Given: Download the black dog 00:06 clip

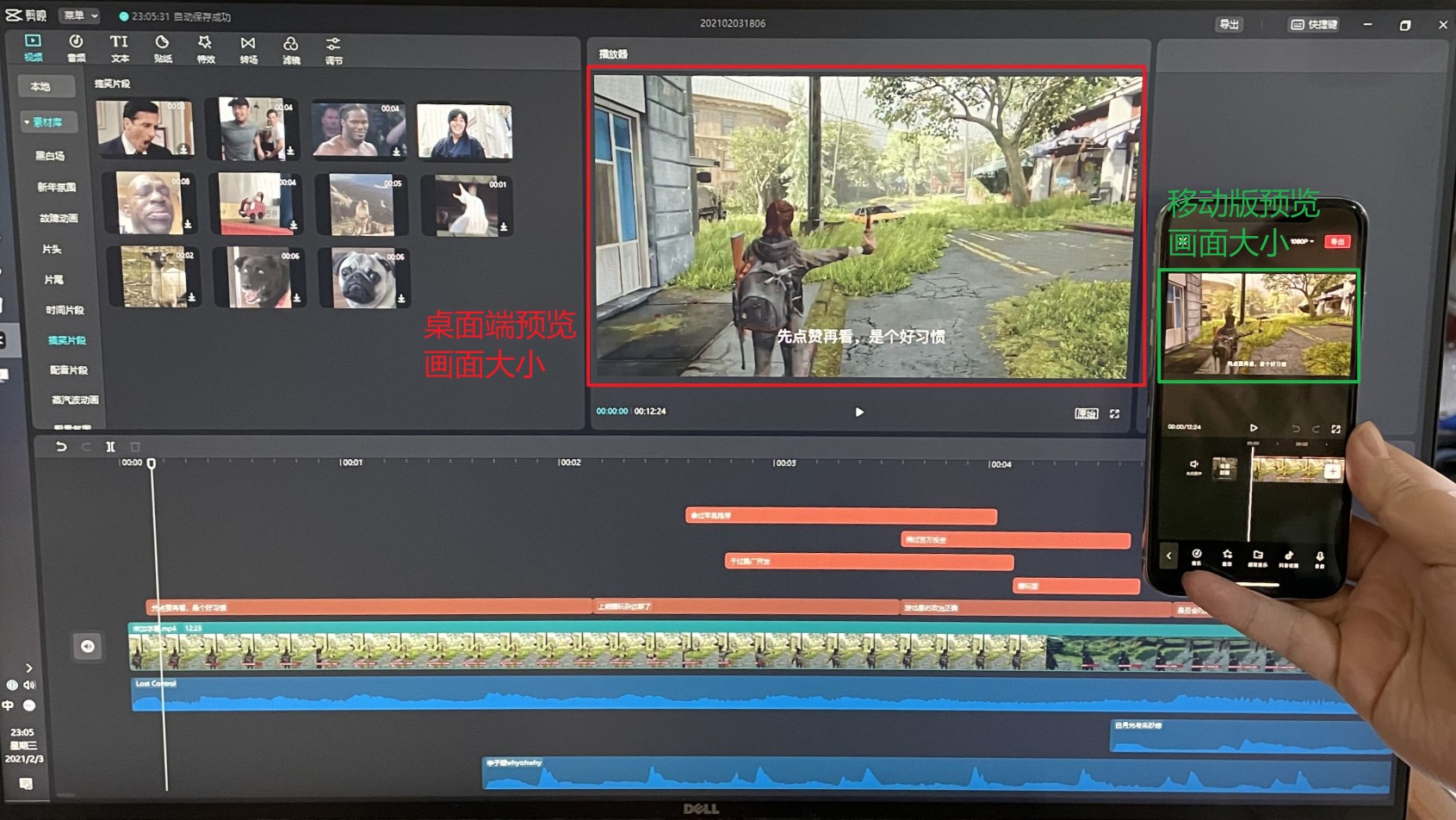Looking at the screenshot, I should pyautogui.click(x=296, y=299).
